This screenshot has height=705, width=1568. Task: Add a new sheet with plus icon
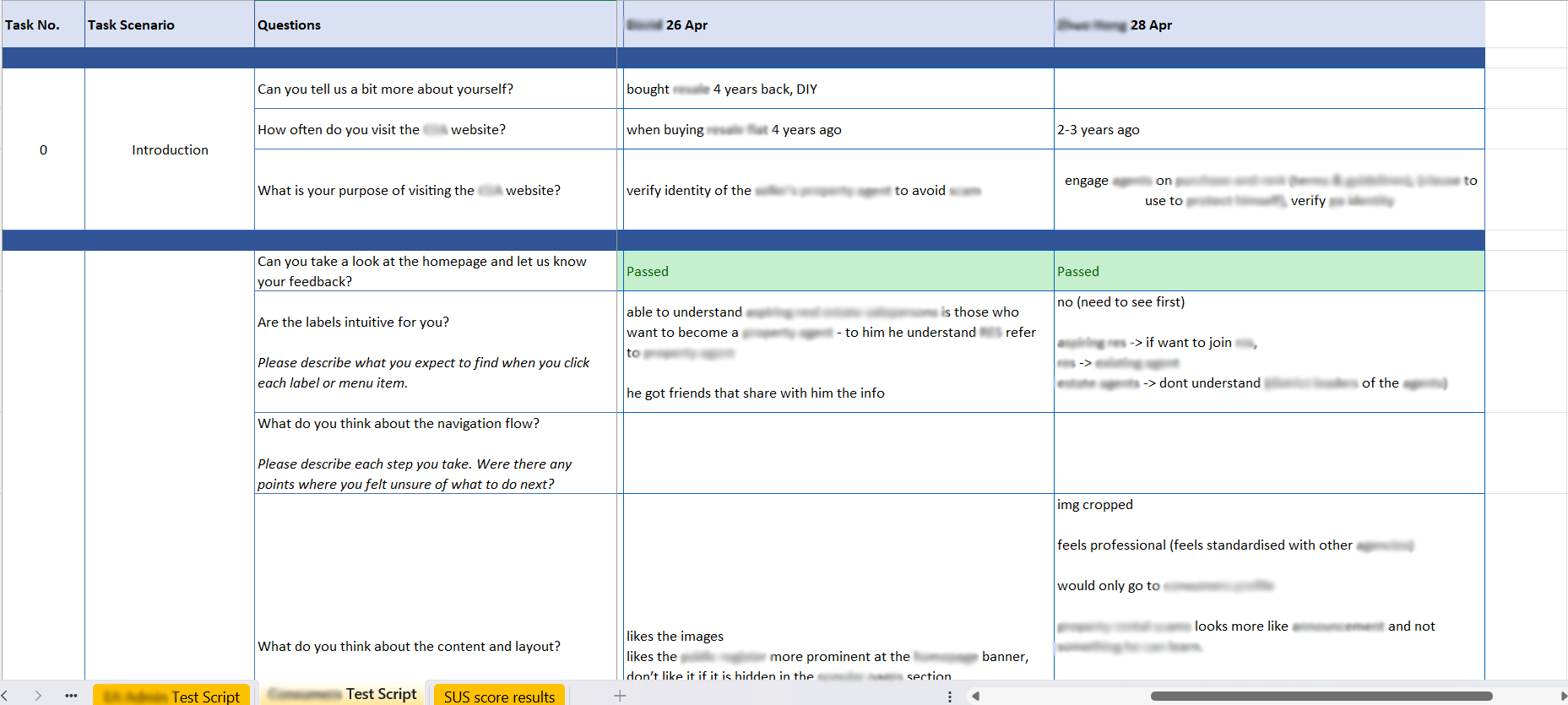point(620,696)
